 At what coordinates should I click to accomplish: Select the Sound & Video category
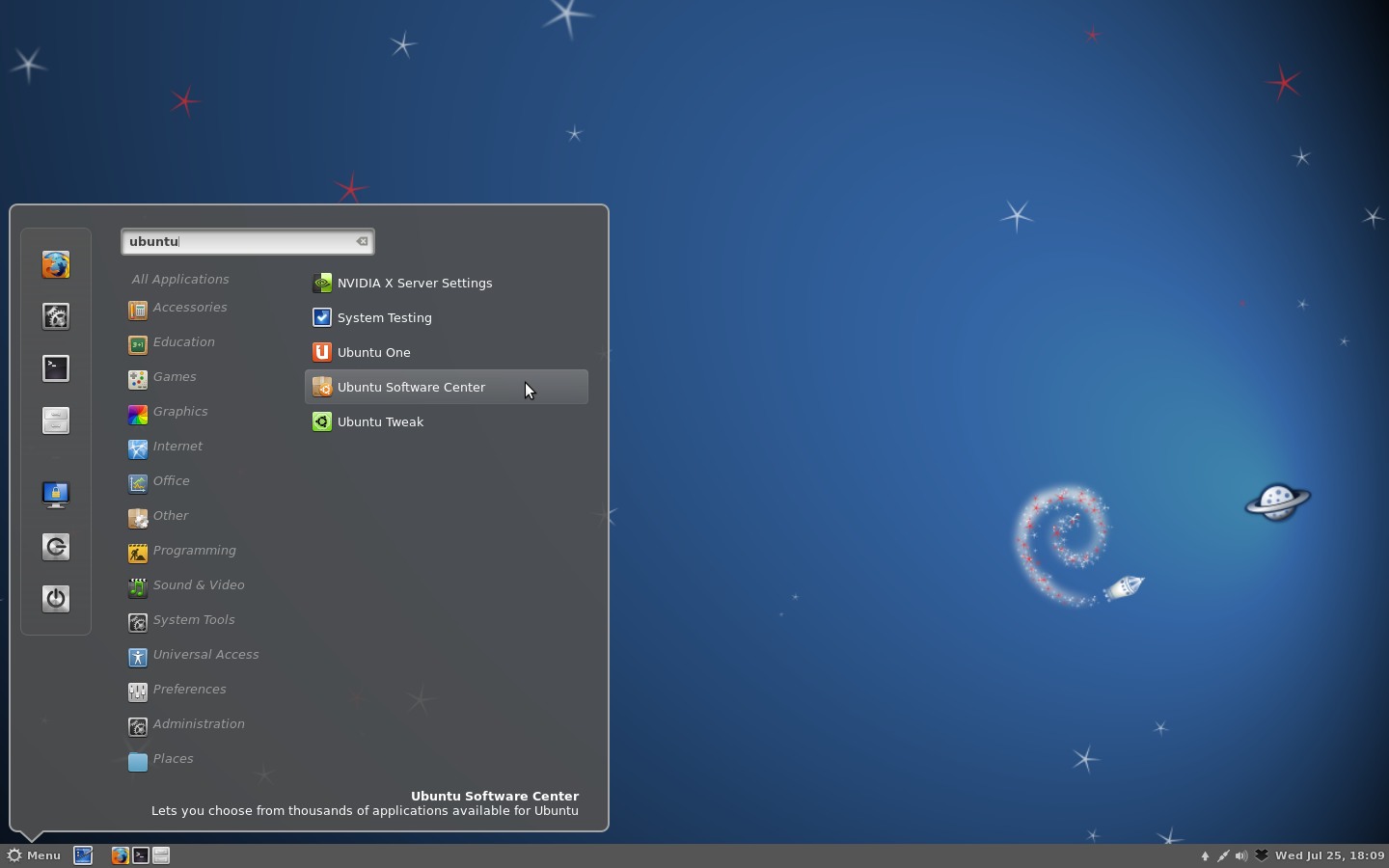[199, 585]
